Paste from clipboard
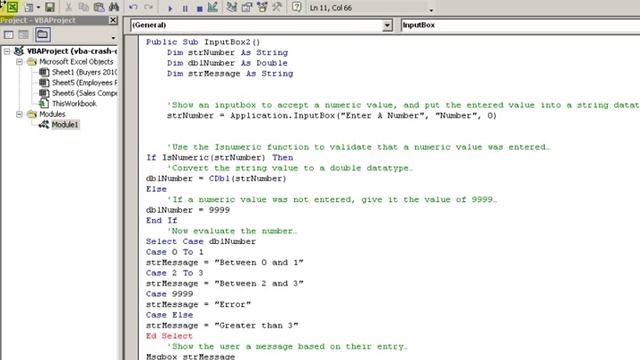 tap(99, 7)
